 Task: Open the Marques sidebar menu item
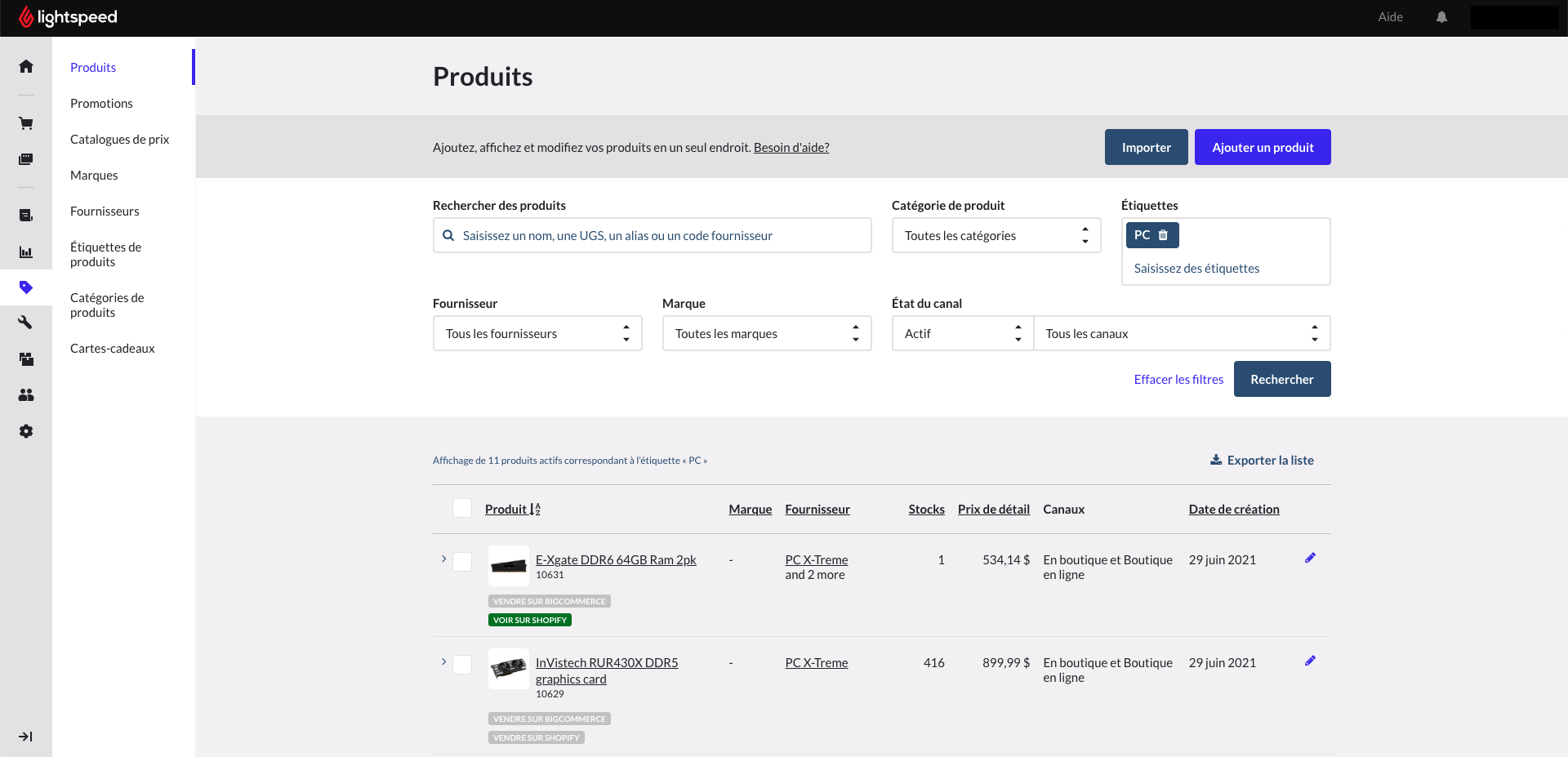tap(93, 175)
